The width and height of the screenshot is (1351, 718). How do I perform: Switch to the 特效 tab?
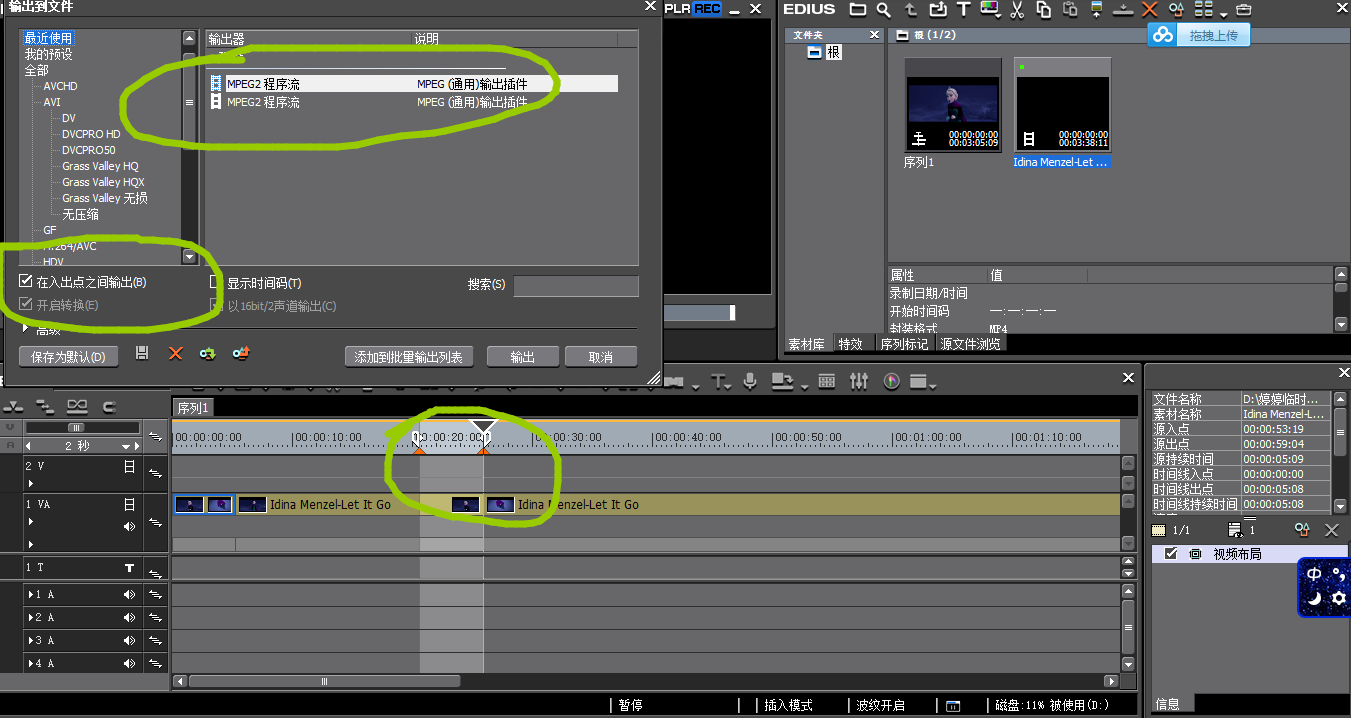click(850, 344)
